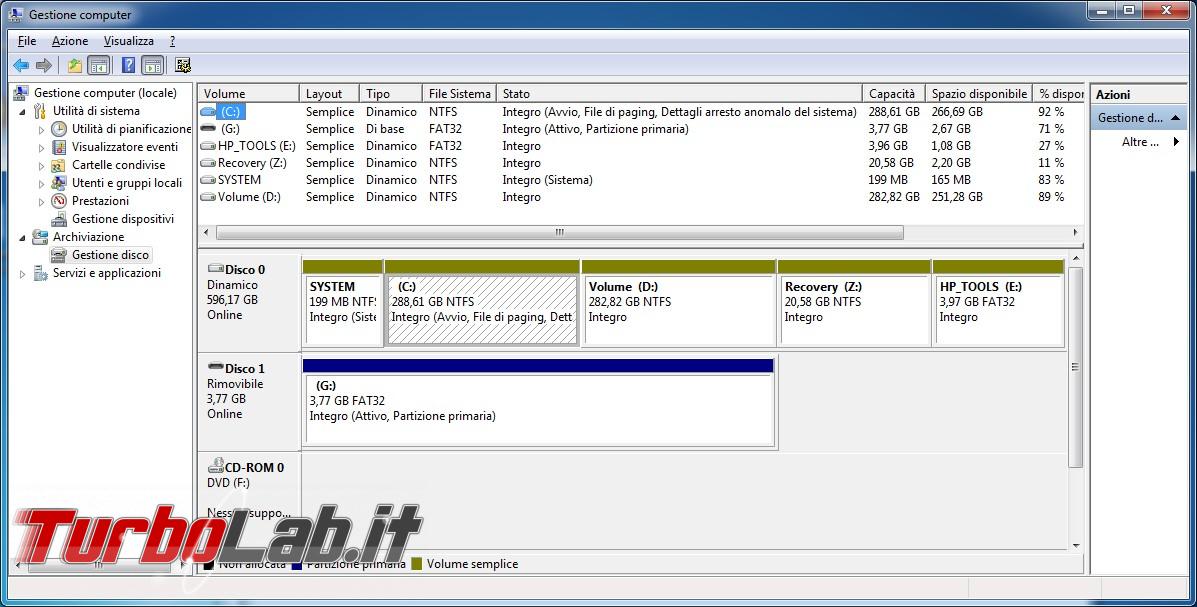Expand the Servizi e applicazioni node
1197x607 pixels.
pos(23,273)
